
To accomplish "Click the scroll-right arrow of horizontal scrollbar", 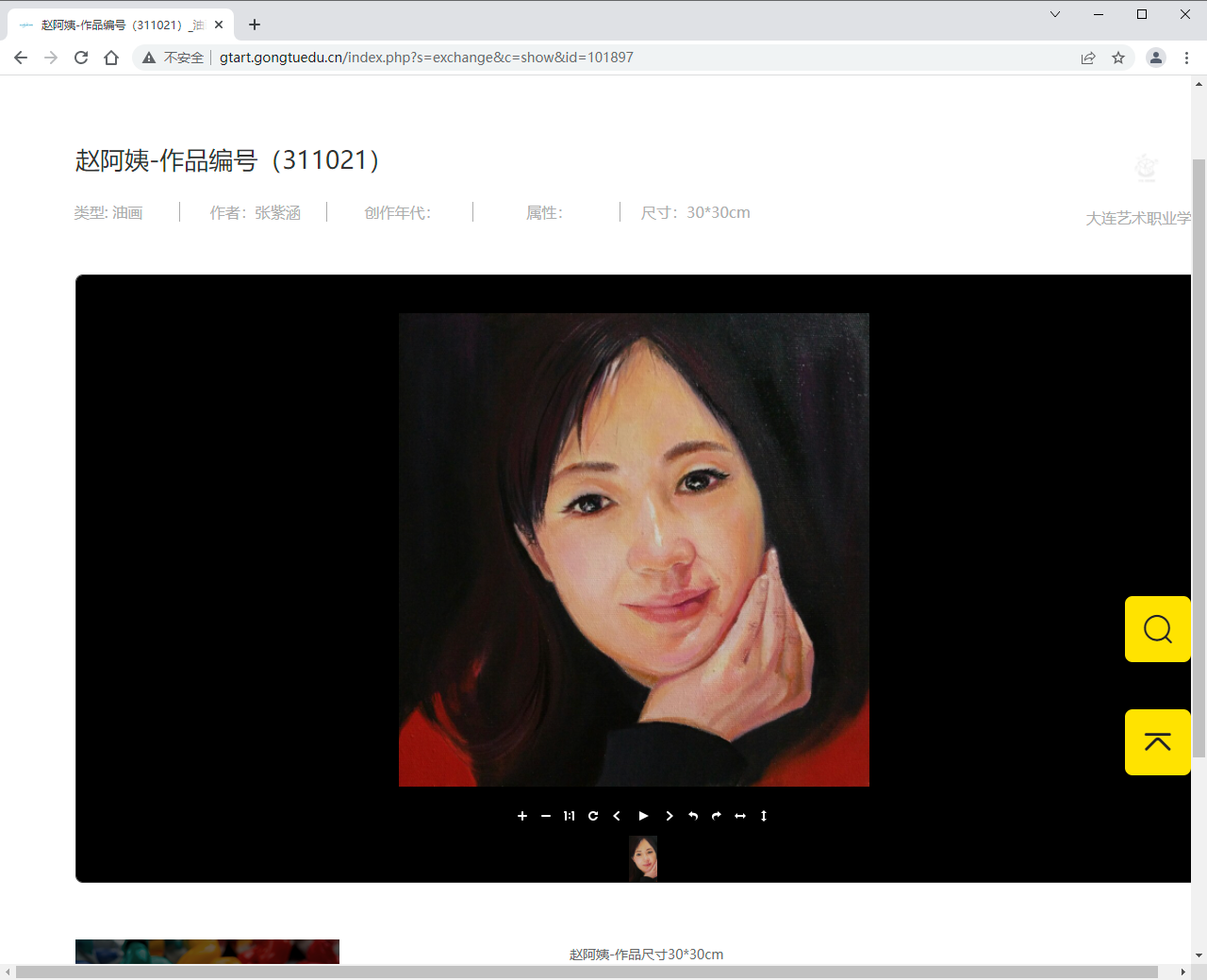I will click(x=1183, y=972).
